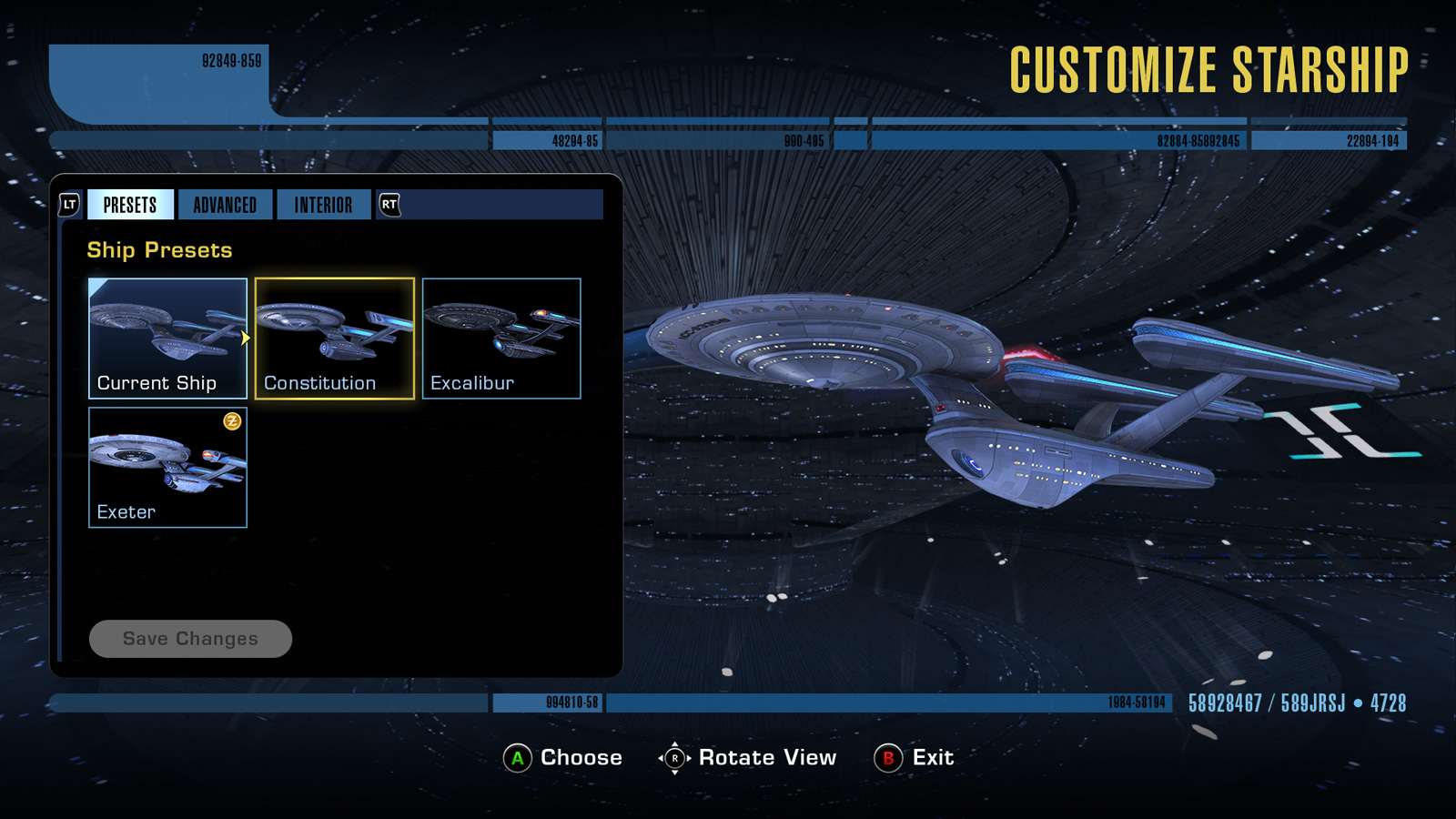Click the green A Choose icon
The height and width of the screenshot is (819, 1456).
coord(517,758)
